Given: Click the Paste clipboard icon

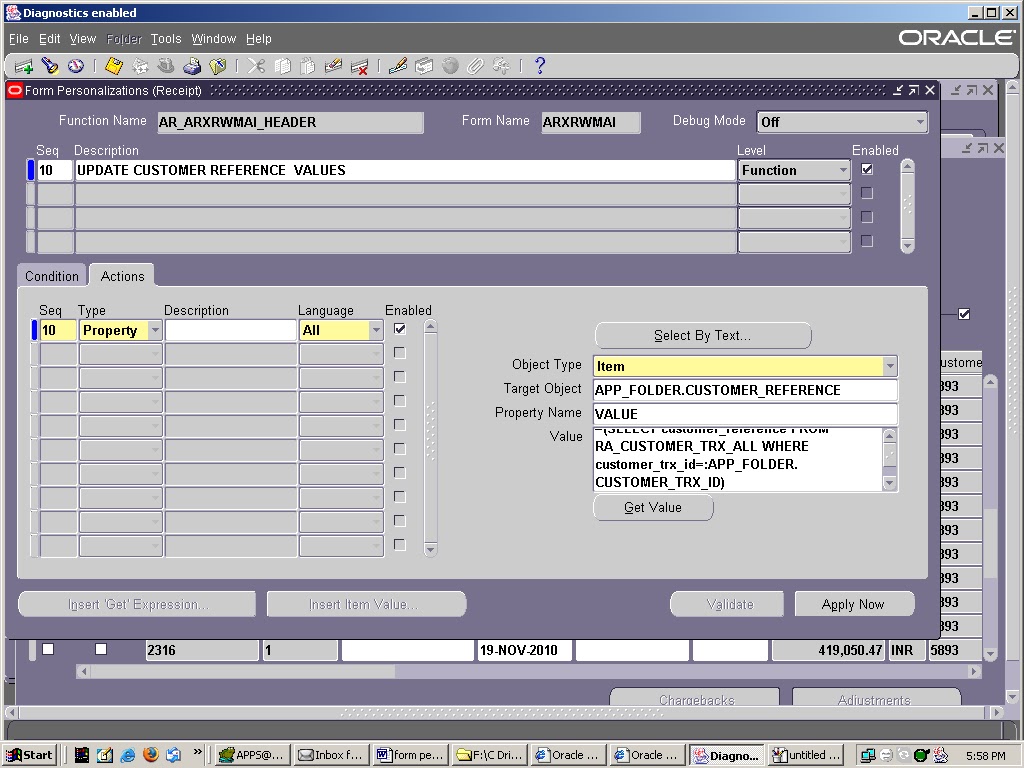Looking at the screenshot, I should [308, 66].
